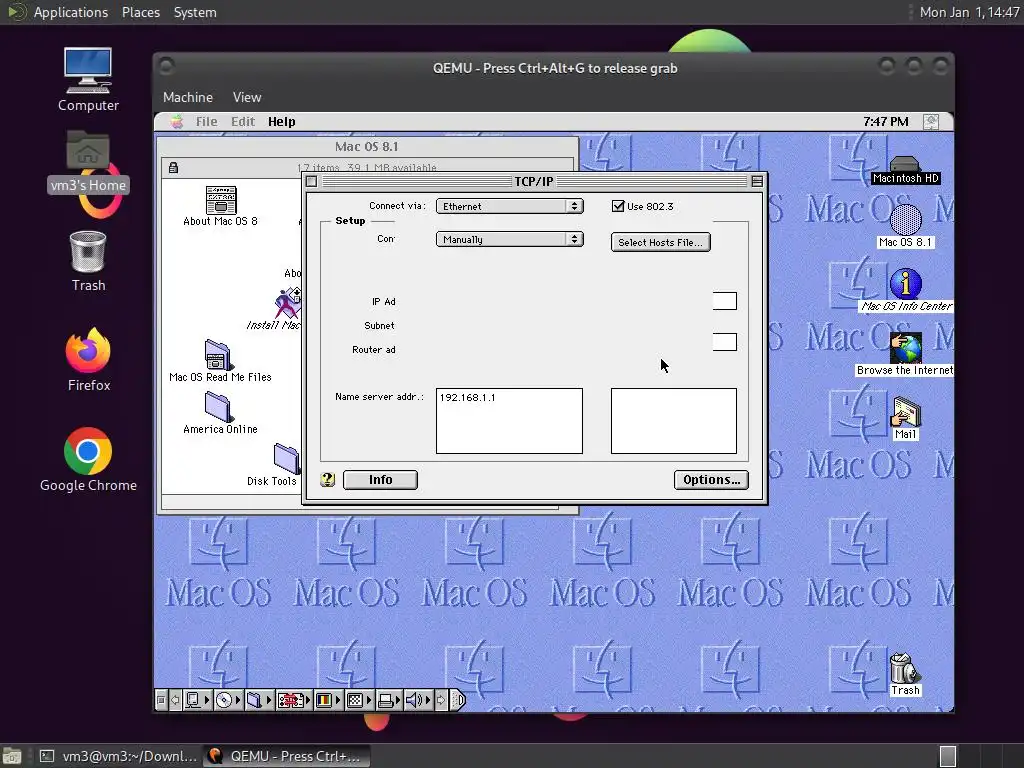Open the System menu in top panel

pyautogui.click(x=195, y=12)
